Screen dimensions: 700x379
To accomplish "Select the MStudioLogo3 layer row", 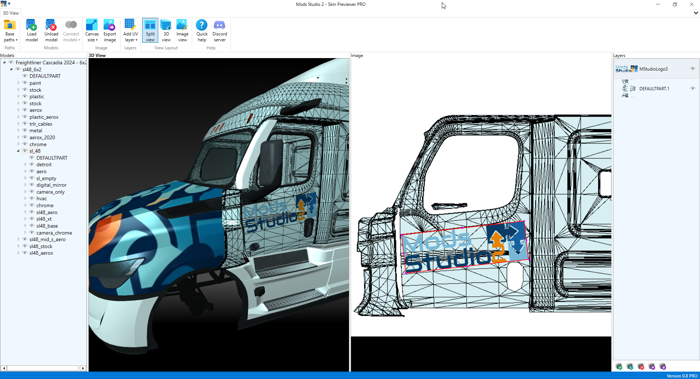I will (656, 69).
